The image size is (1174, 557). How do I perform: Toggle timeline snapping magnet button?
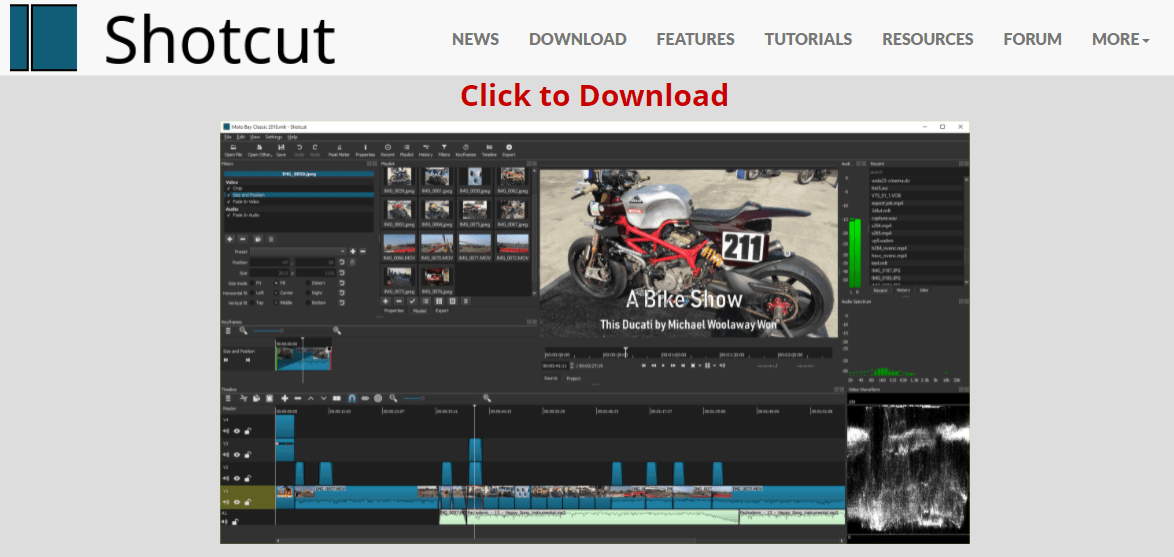tap(352, 398)
